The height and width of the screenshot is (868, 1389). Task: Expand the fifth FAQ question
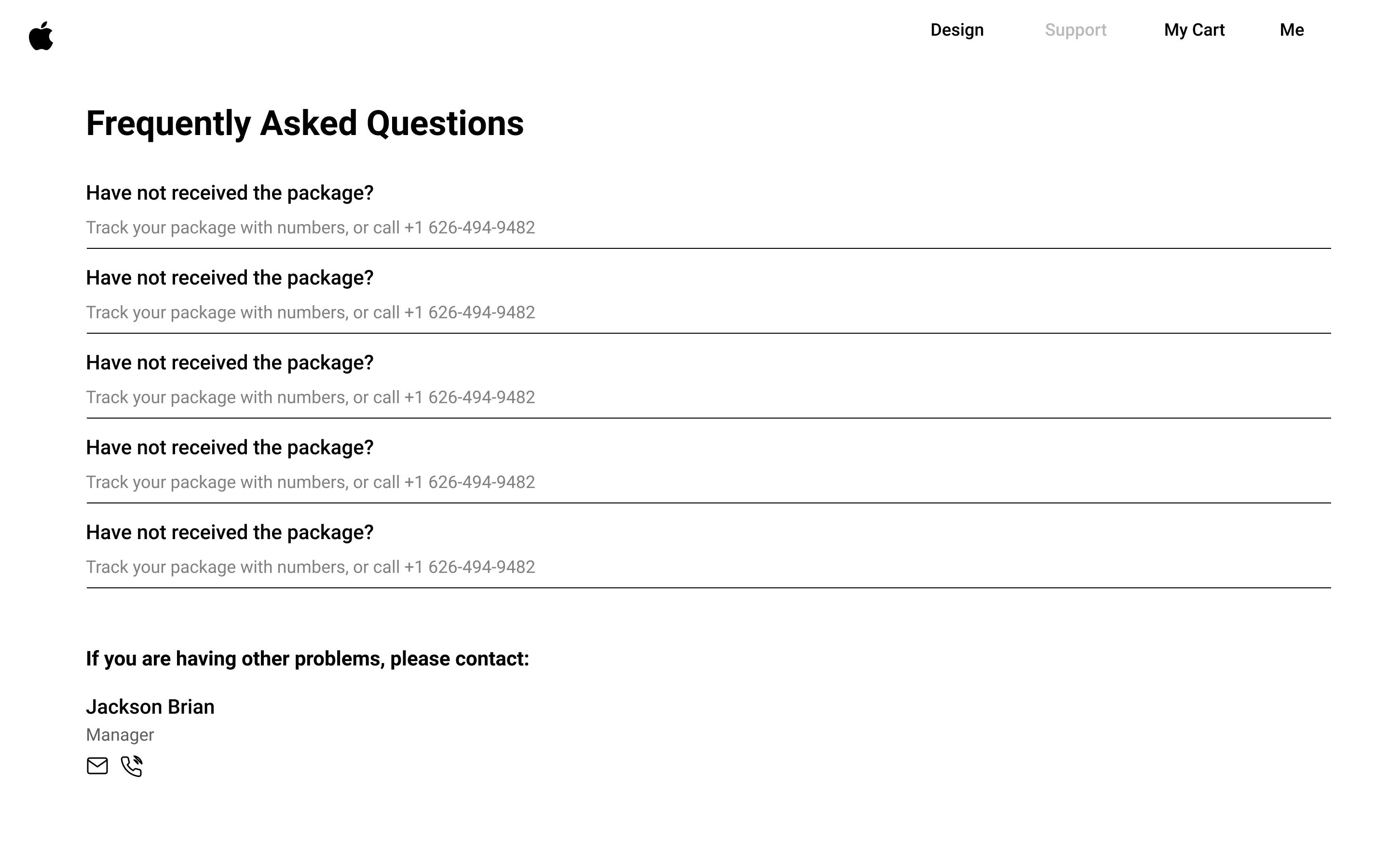tap(230, 533)
